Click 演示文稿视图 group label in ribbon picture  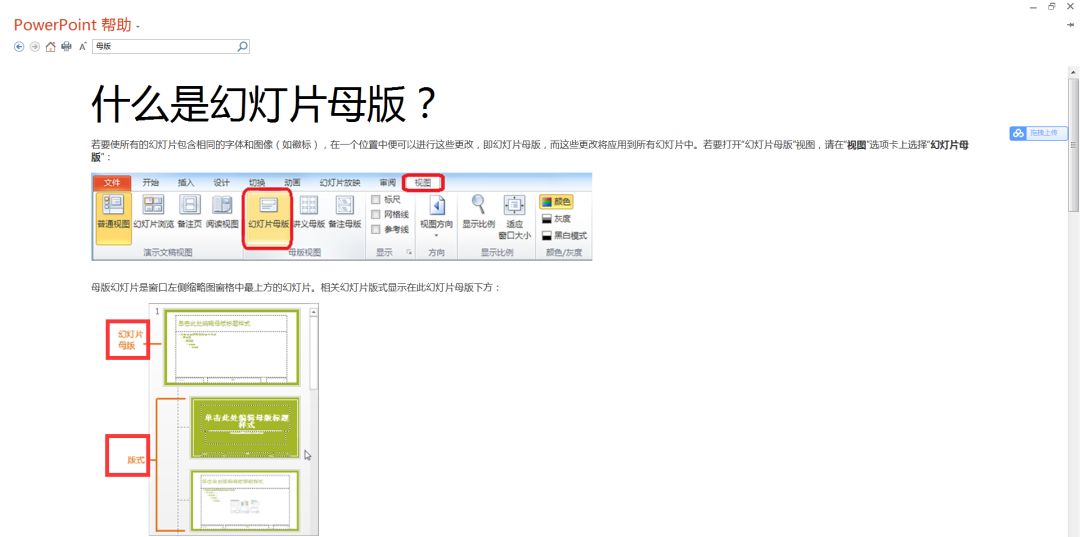[168, 253]
